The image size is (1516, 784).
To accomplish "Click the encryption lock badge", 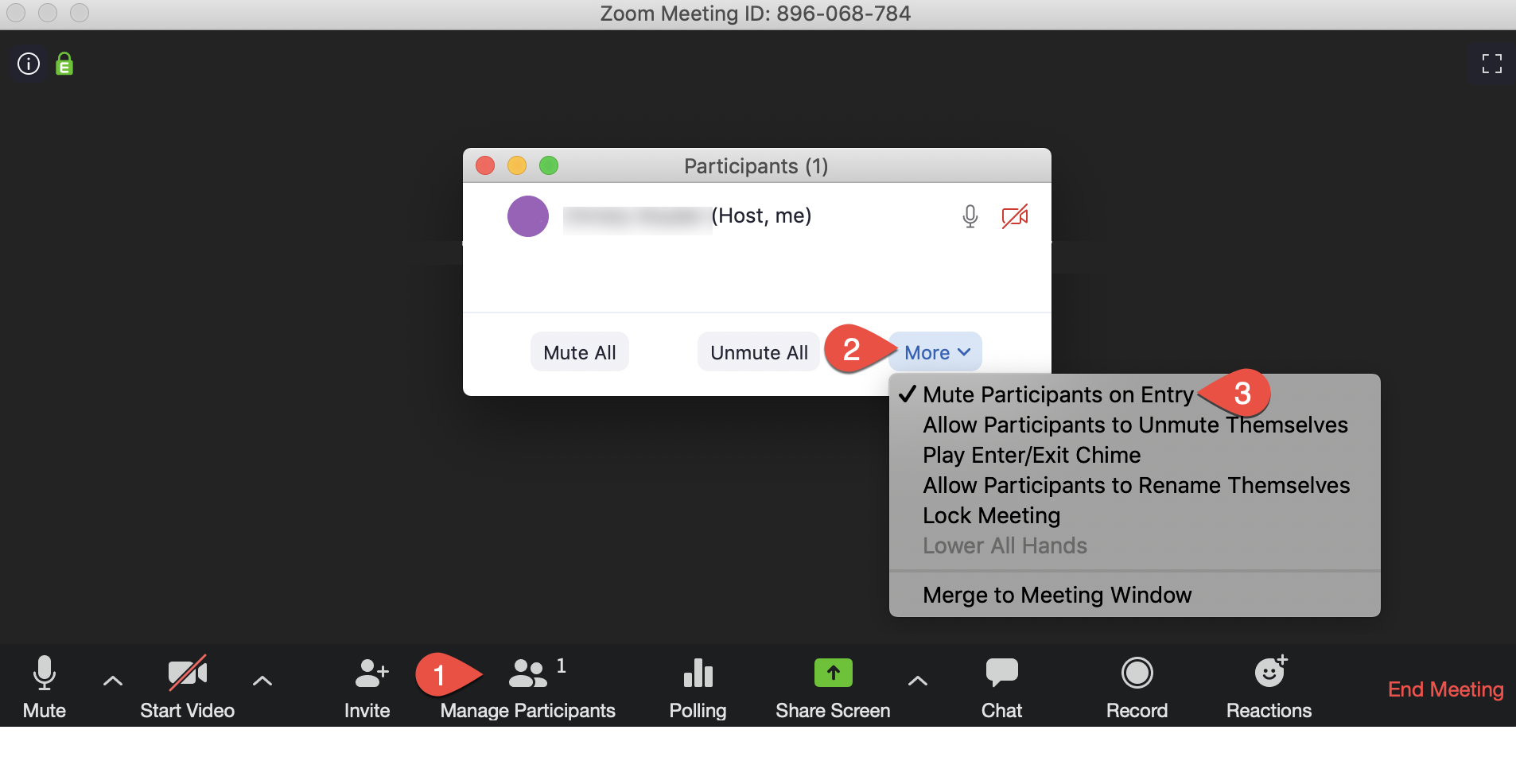I will pyautogui.click(x=64, y=64).
